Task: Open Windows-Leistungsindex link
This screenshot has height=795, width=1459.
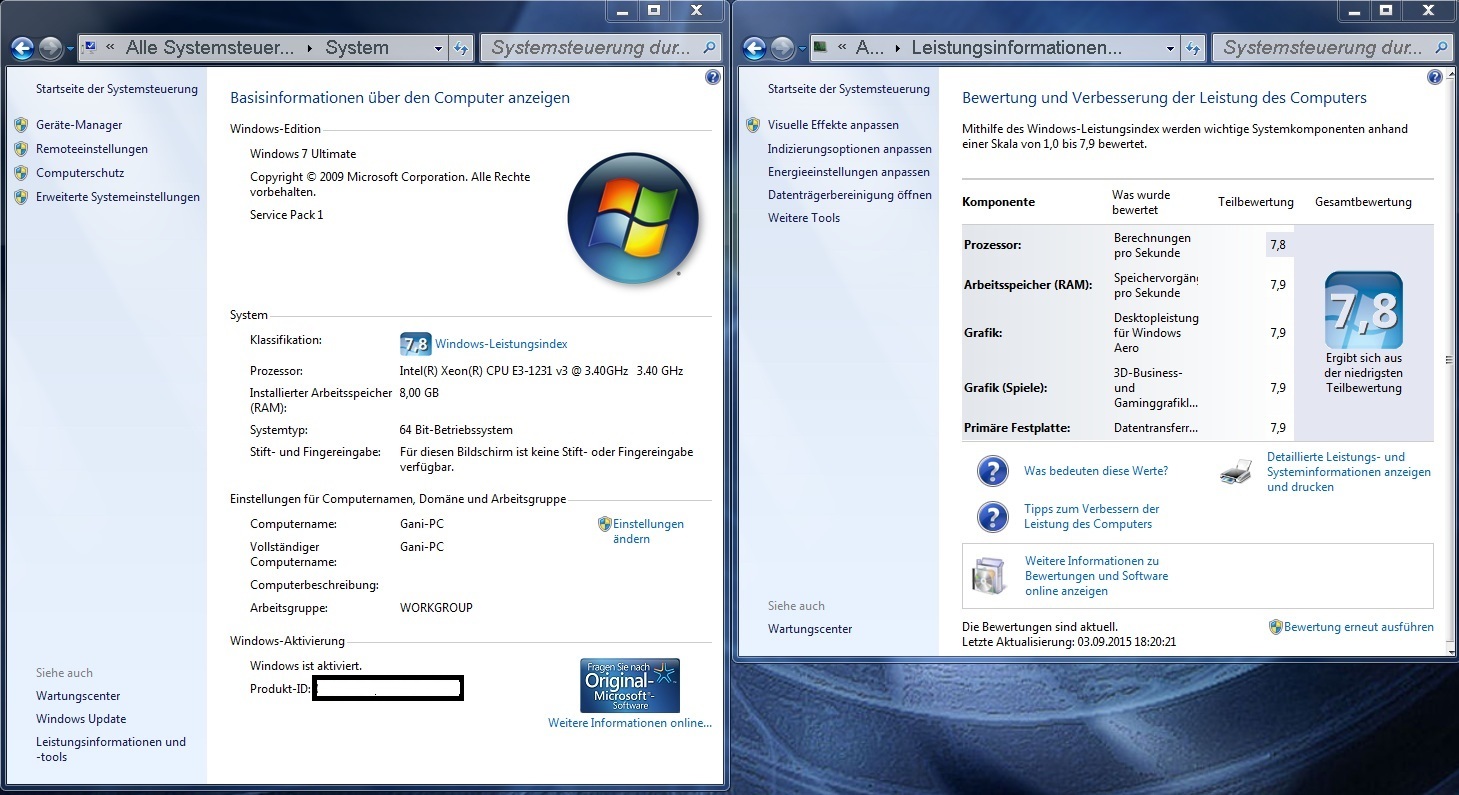Action: (501, 344)
